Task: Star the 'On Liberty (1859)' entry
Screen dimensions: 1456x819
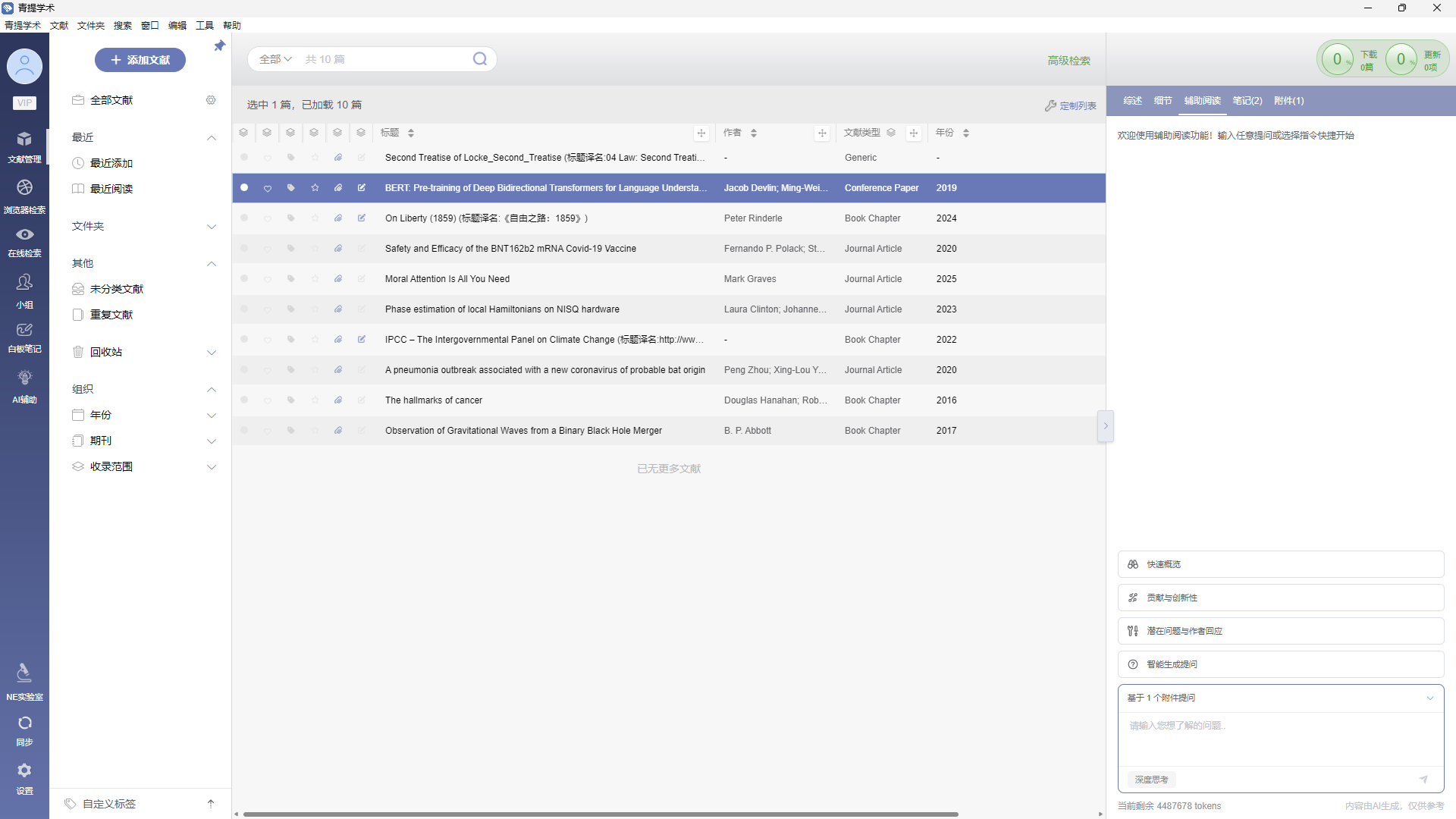Action: click(x=315, y=218)
